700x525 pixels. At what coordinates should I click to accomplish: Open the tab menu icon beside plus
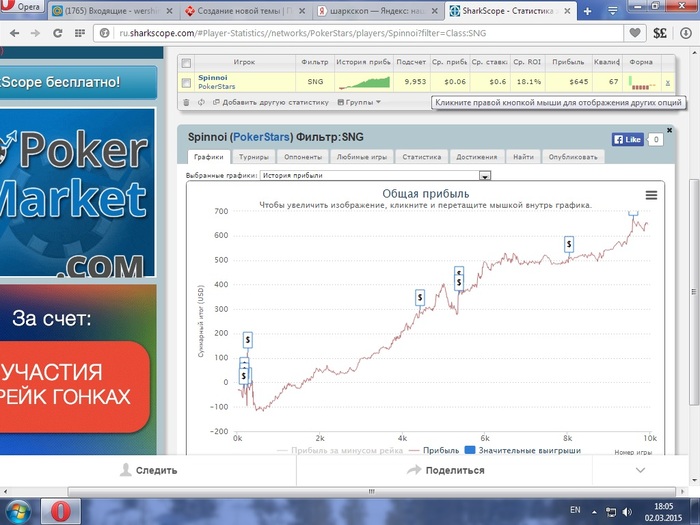click(612, 12)
